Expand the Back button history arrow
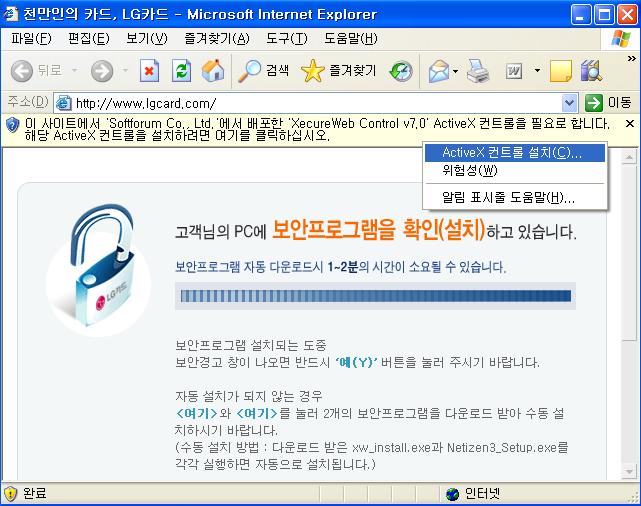The width and height of the screenshot is (641, 506). coord(71,71)
